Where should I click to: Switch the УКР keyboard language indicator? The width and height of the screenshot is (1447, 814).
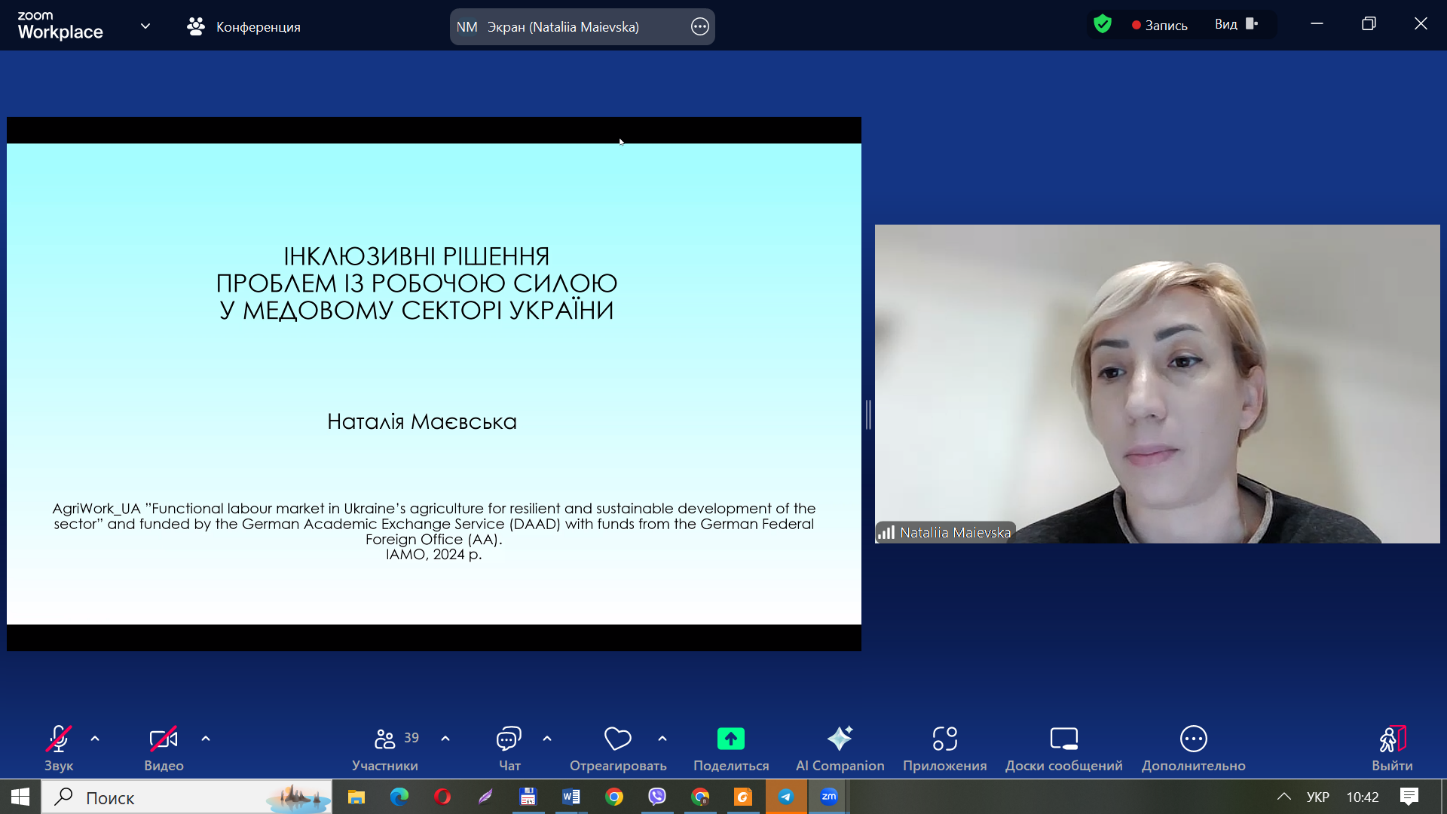pyautogui.click(x=1318, y=797)
